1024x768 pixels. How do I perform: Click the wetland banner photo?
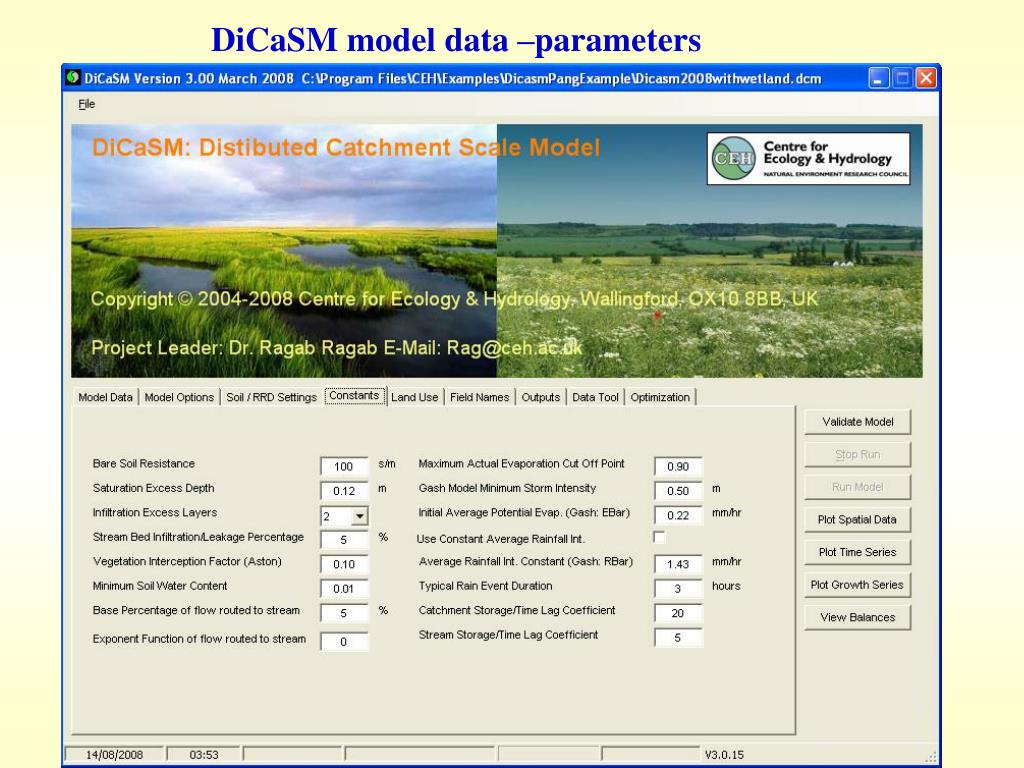point(284,251)
